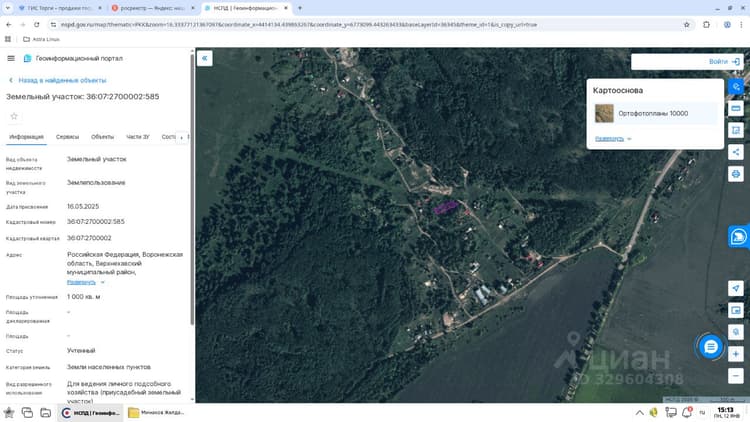Click the cadastral number 36:07:2700002:585 value

[x=96, y=222]
